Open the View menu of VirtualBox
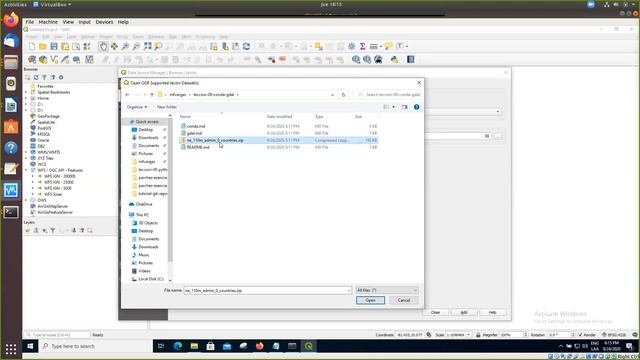The image size is (640, 360). coord(68,22)
